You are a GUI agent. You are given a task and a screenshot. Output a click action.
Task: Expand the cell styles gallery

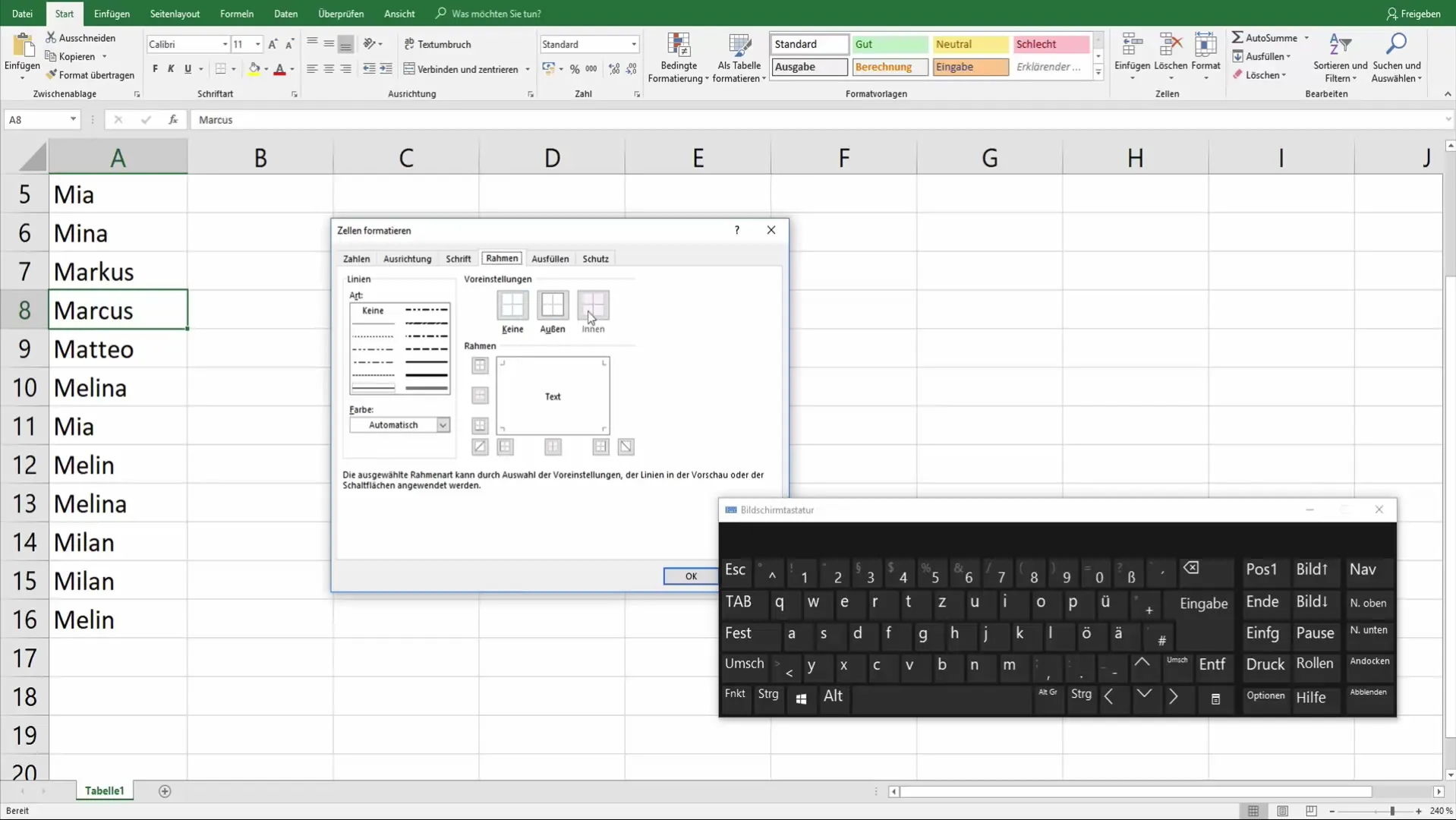pos(1098,72)
